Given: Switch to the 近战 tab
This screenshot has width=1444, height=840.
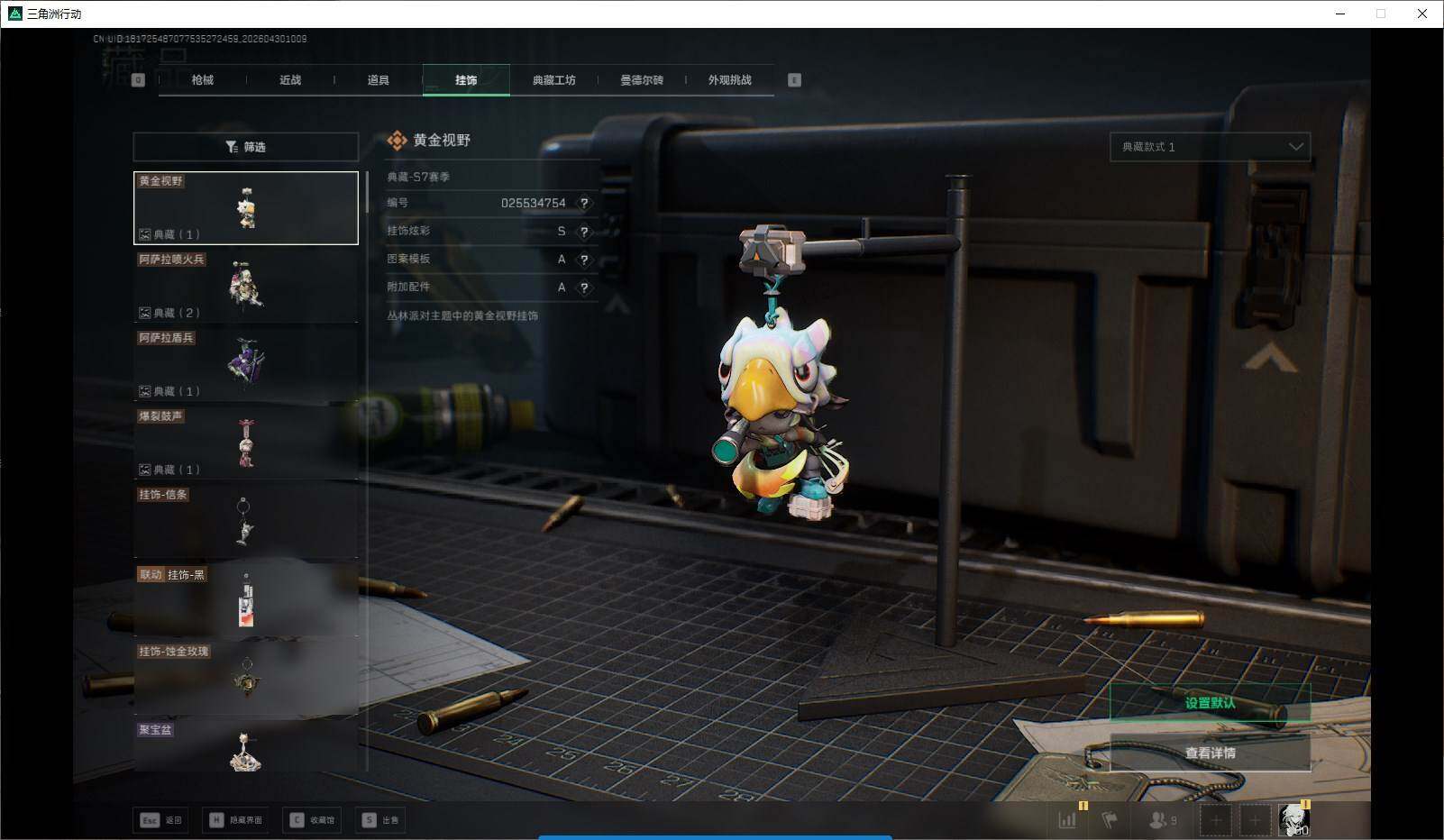Looking at the screenshot, I should (x=290, y=80).
